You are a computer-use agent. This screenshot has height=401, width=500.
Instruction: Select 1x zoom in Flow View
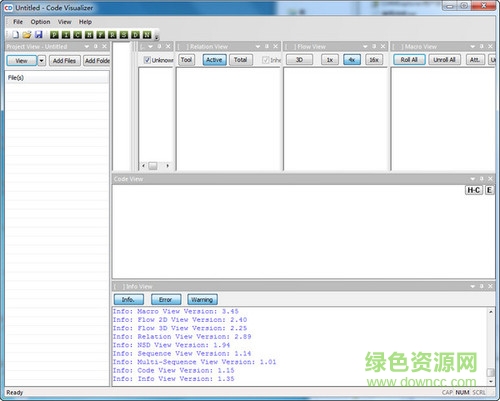330,60
